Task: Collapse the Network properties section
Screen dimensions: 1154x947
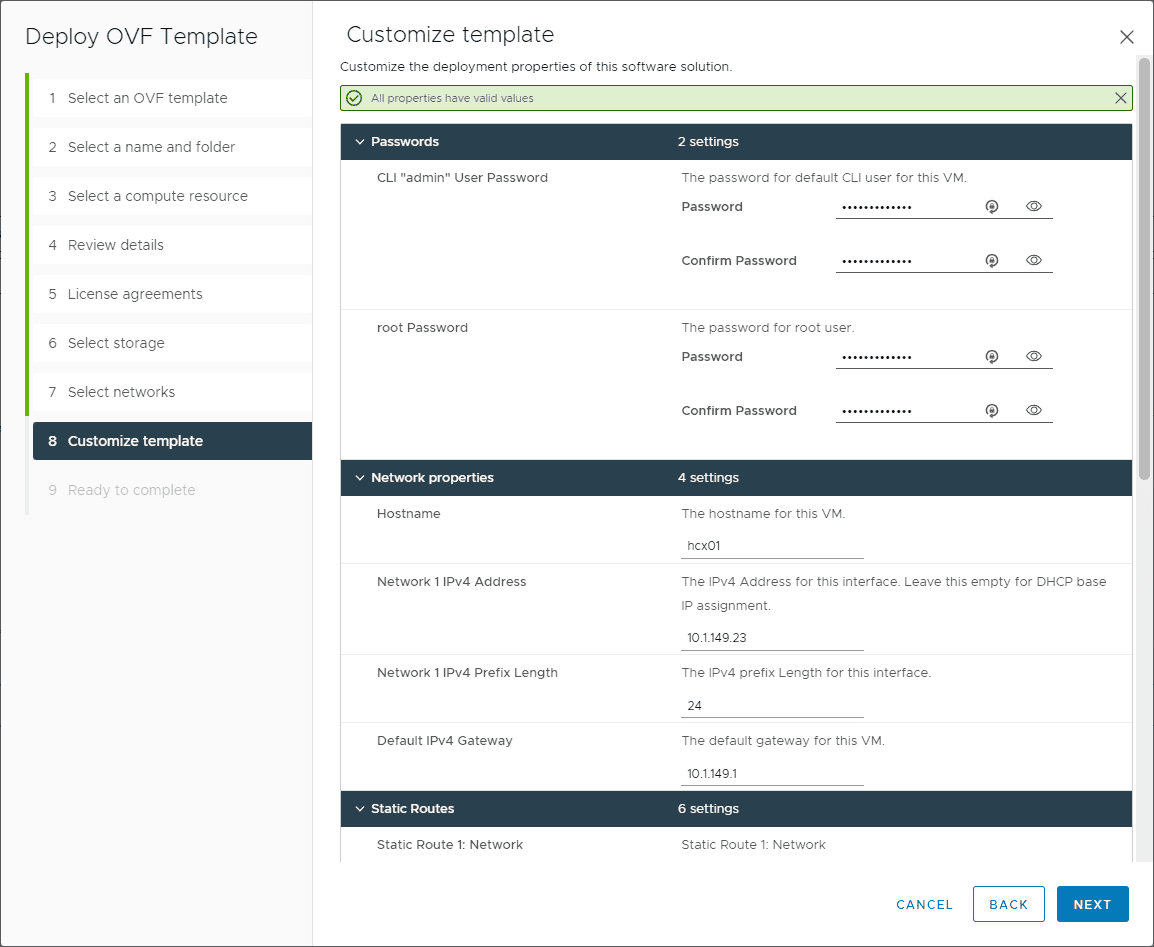Action: (x=360, y=478)
